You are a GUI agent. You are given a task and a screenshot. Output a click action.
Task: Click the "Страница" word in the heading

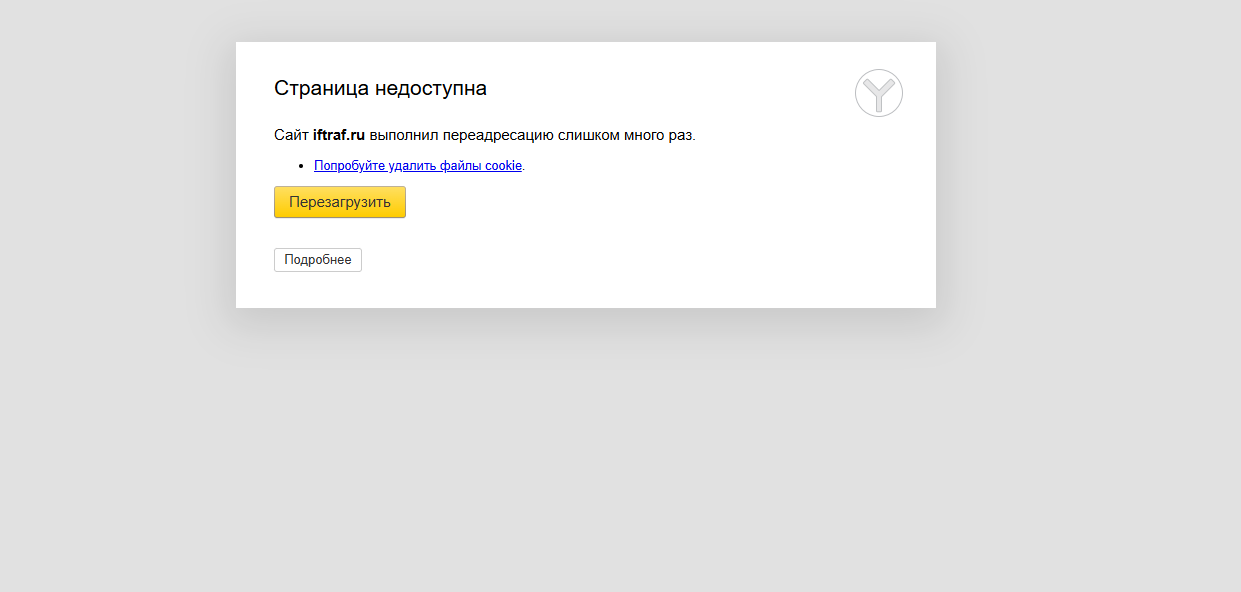pyautogui.click(x=321, y=88)
